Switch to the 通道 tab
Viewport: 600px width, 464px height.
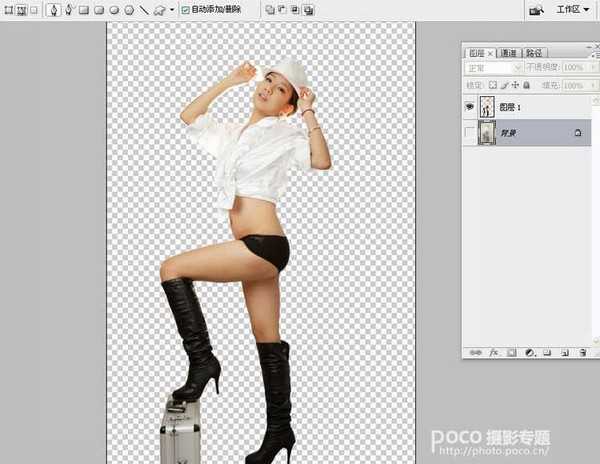point(509,52)
